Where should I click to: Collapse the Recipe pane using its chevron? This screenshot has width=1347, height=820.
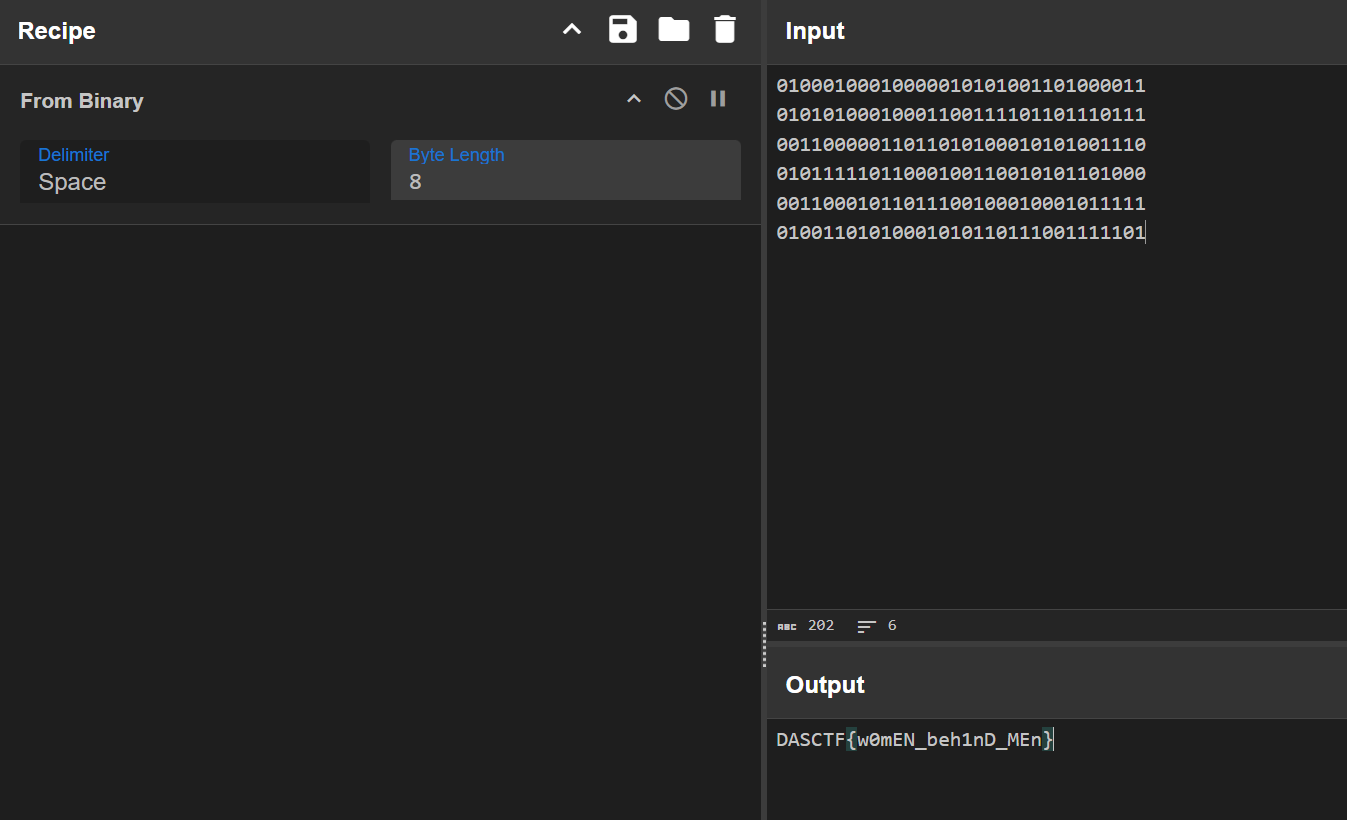(x=572, y=30)
